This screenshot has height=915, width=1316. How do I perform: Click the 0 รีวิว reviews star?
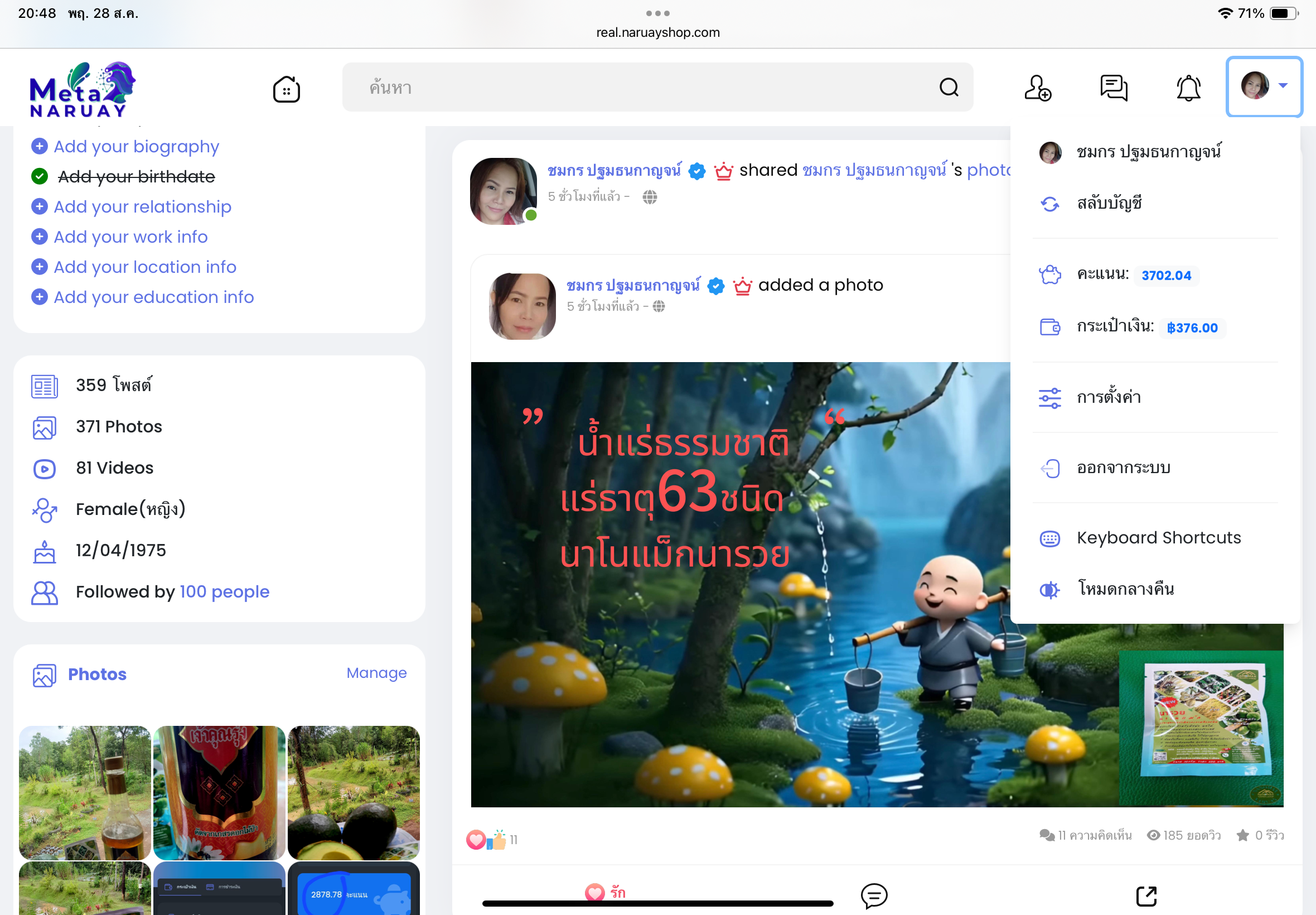coord(1260,835)
